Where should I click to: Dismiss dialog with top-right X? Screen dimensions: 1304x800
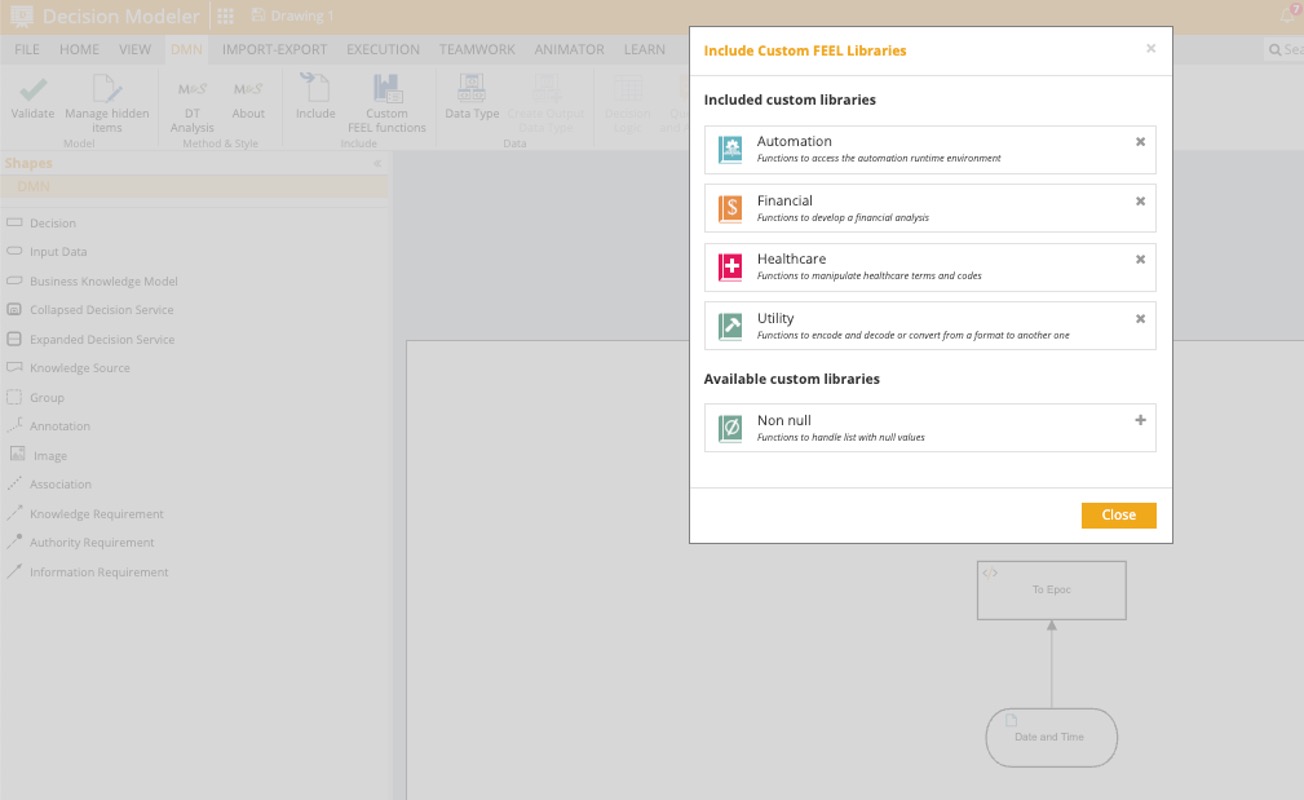click(1150, 49)
